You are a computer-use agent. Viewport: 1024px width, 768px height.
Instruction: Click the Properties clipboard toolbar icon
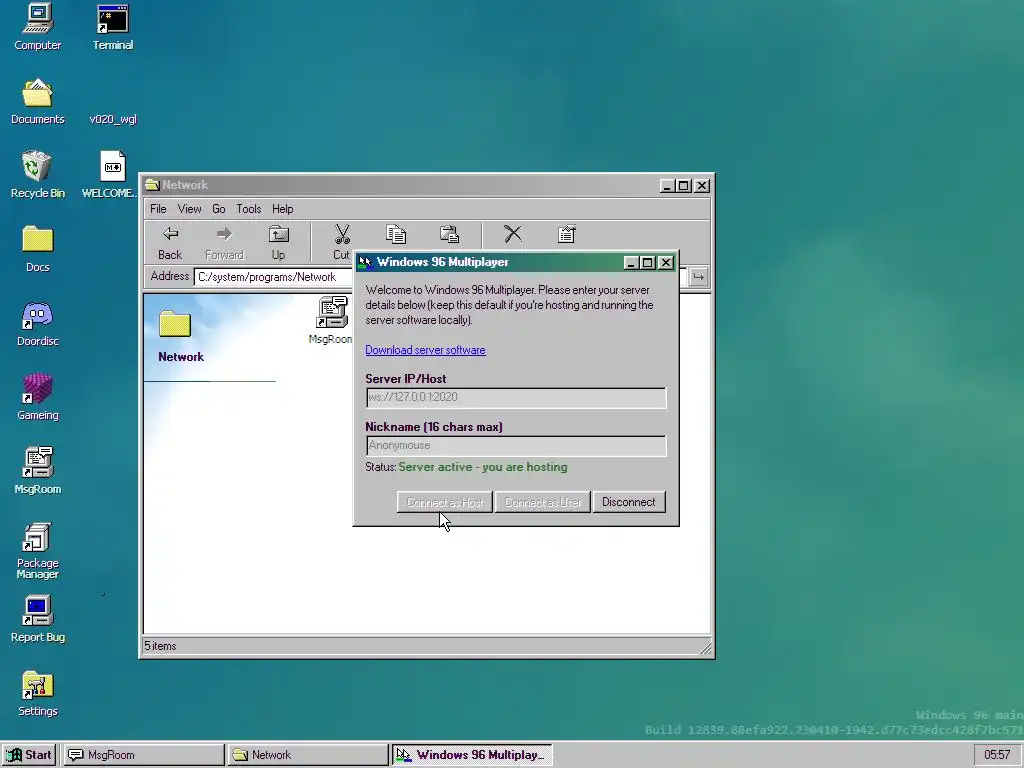point(566,234)
